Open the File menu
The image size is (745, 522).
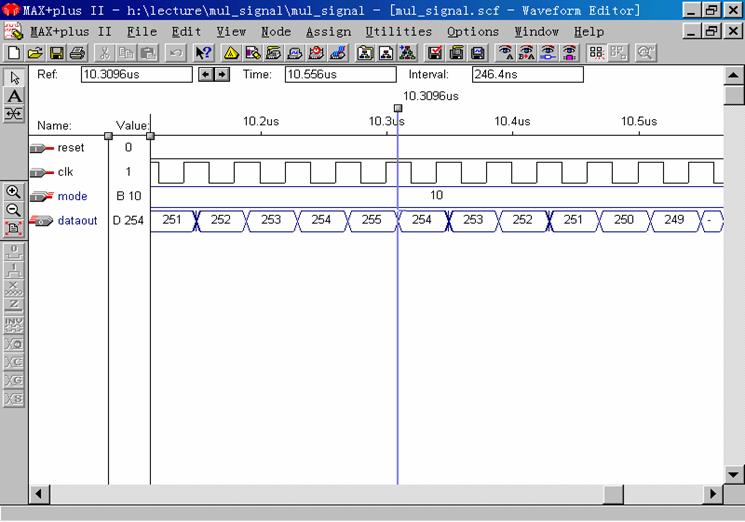click(142, 32)
